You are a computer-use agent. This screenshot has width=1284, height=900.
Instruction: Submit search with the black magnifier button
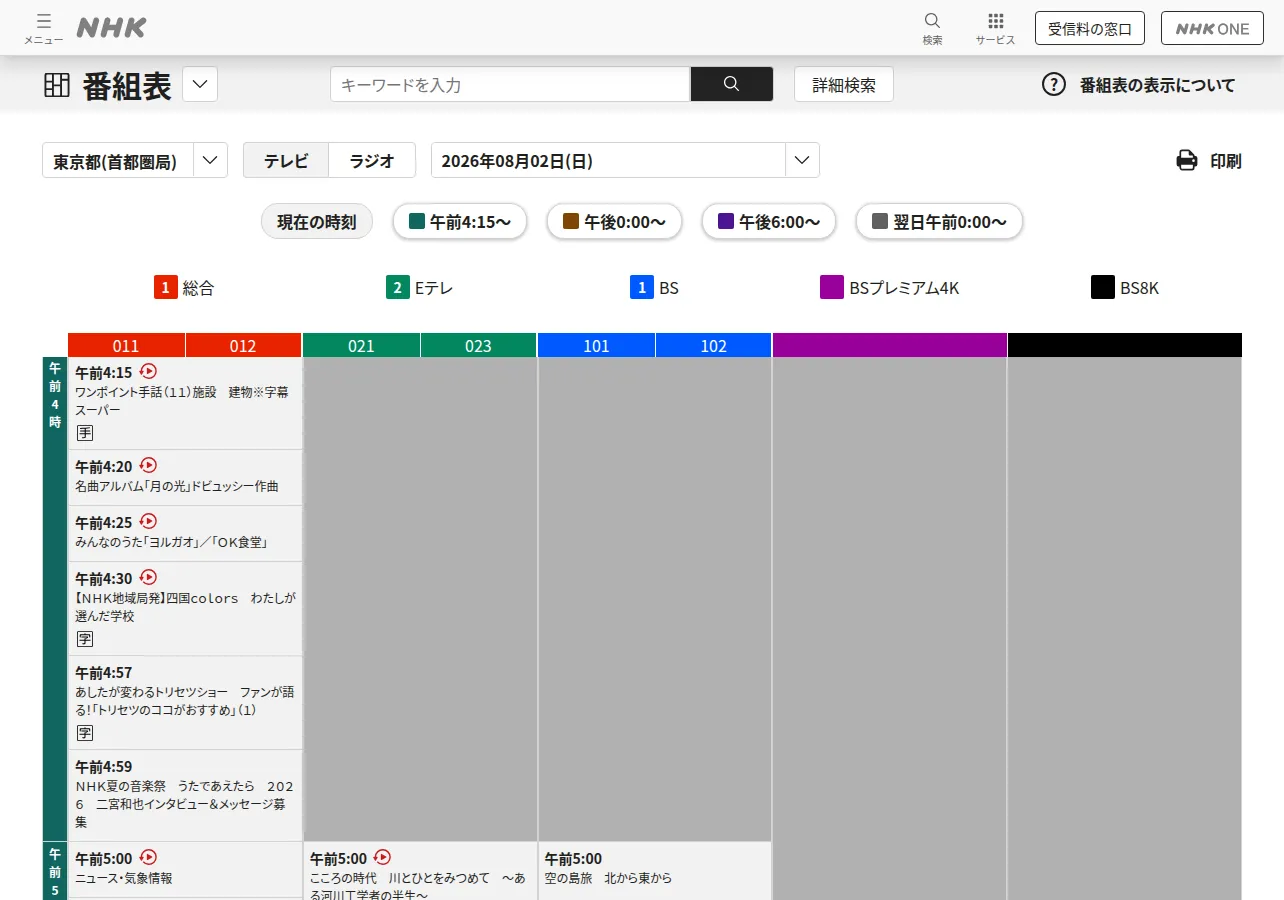click(x=732, y=84)
